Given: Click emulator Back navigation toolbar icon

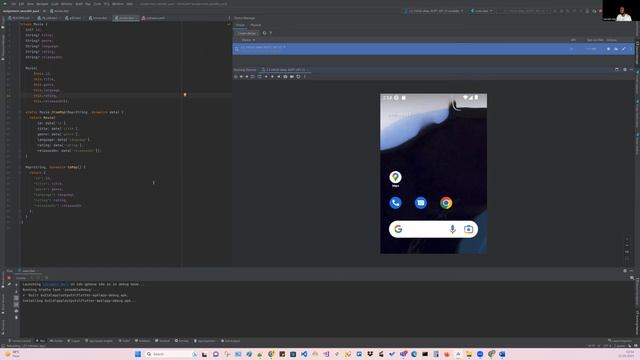Looking at the screenshot, I should 266,76.
